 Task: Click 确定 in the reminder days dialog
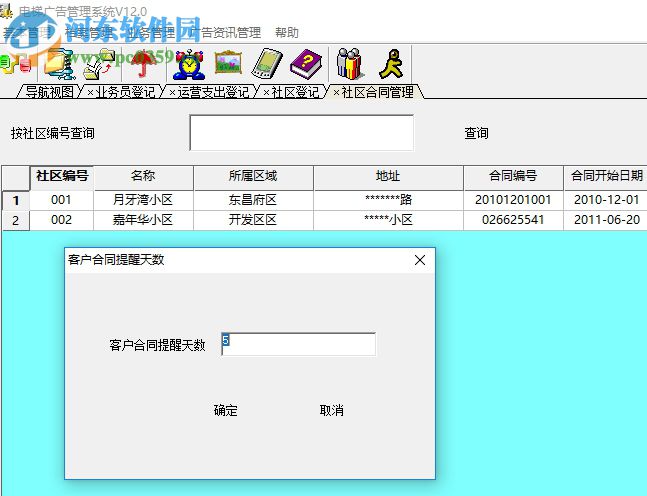coord(226,410)
